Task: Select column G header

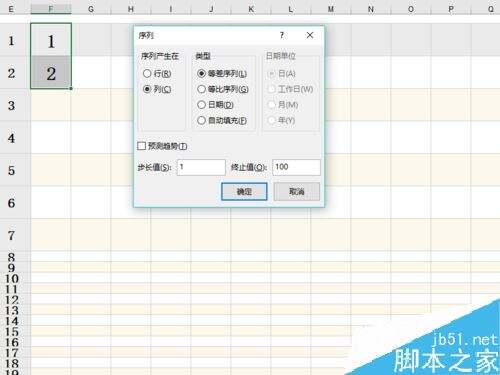Action: click(91, 9)
